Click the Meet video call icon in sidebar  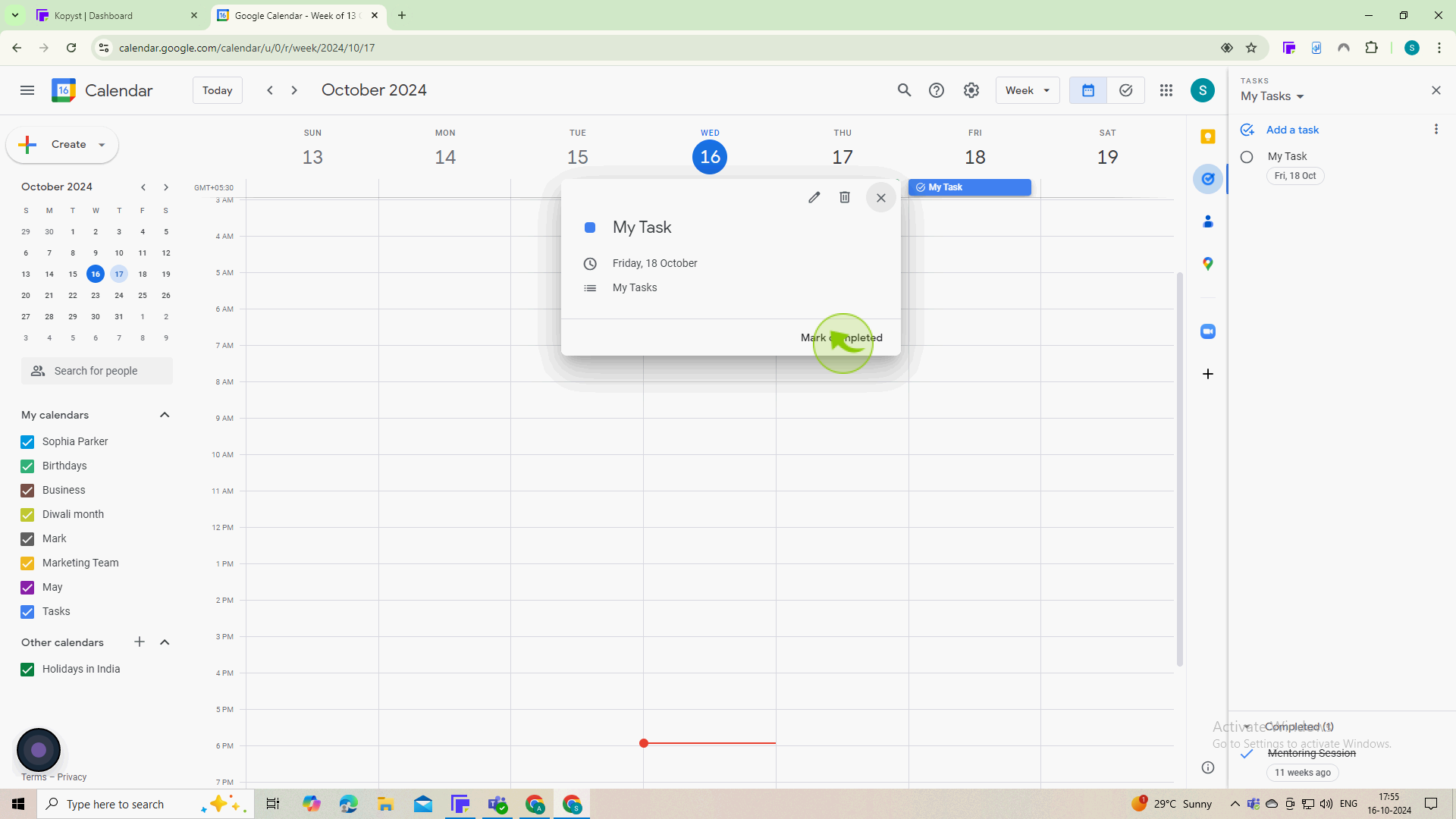(x=1208, y=331)
